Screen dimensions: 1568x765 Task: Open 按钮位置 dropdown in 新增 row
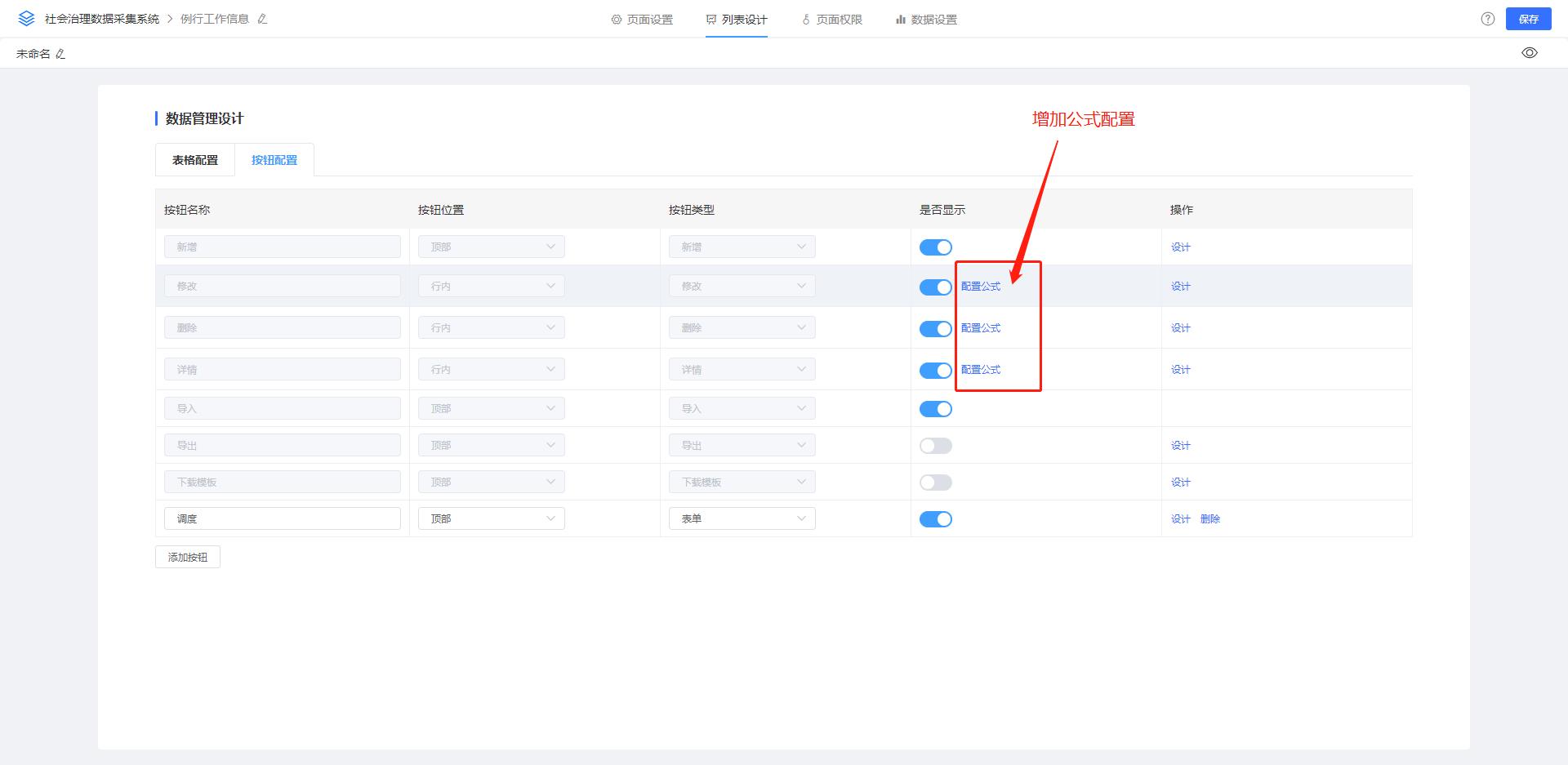pyautogui.click(x=492, y=247)
